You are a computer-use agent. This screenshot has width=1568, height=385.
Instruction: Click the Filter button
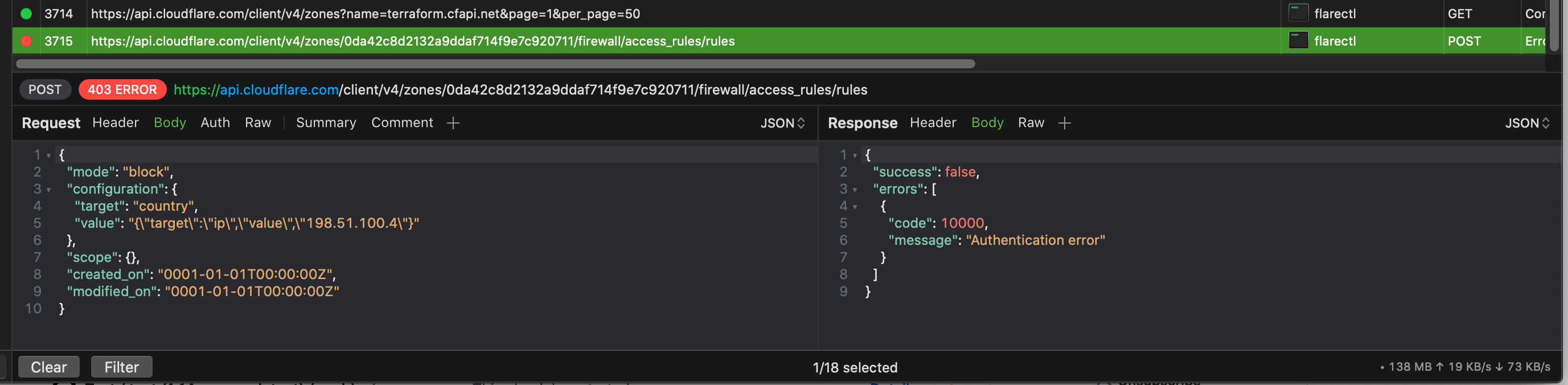pos(122,367)
